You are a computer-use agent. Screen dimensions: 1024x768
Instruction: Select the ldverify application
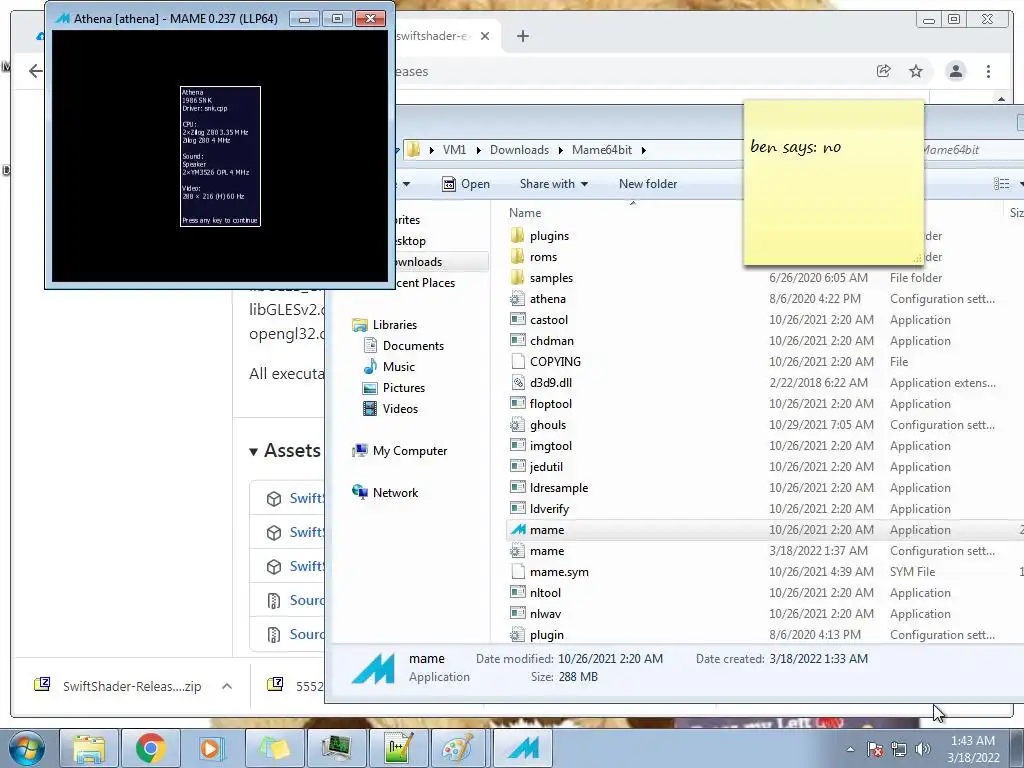pyautogui.click(x=549, y=508)
